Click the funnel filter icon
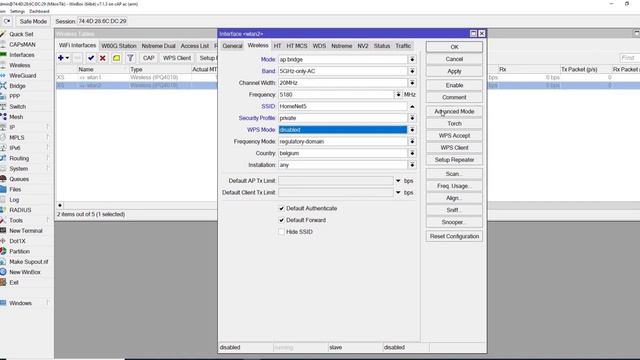This screenshot has height=360, width=640. coord(130,58)
